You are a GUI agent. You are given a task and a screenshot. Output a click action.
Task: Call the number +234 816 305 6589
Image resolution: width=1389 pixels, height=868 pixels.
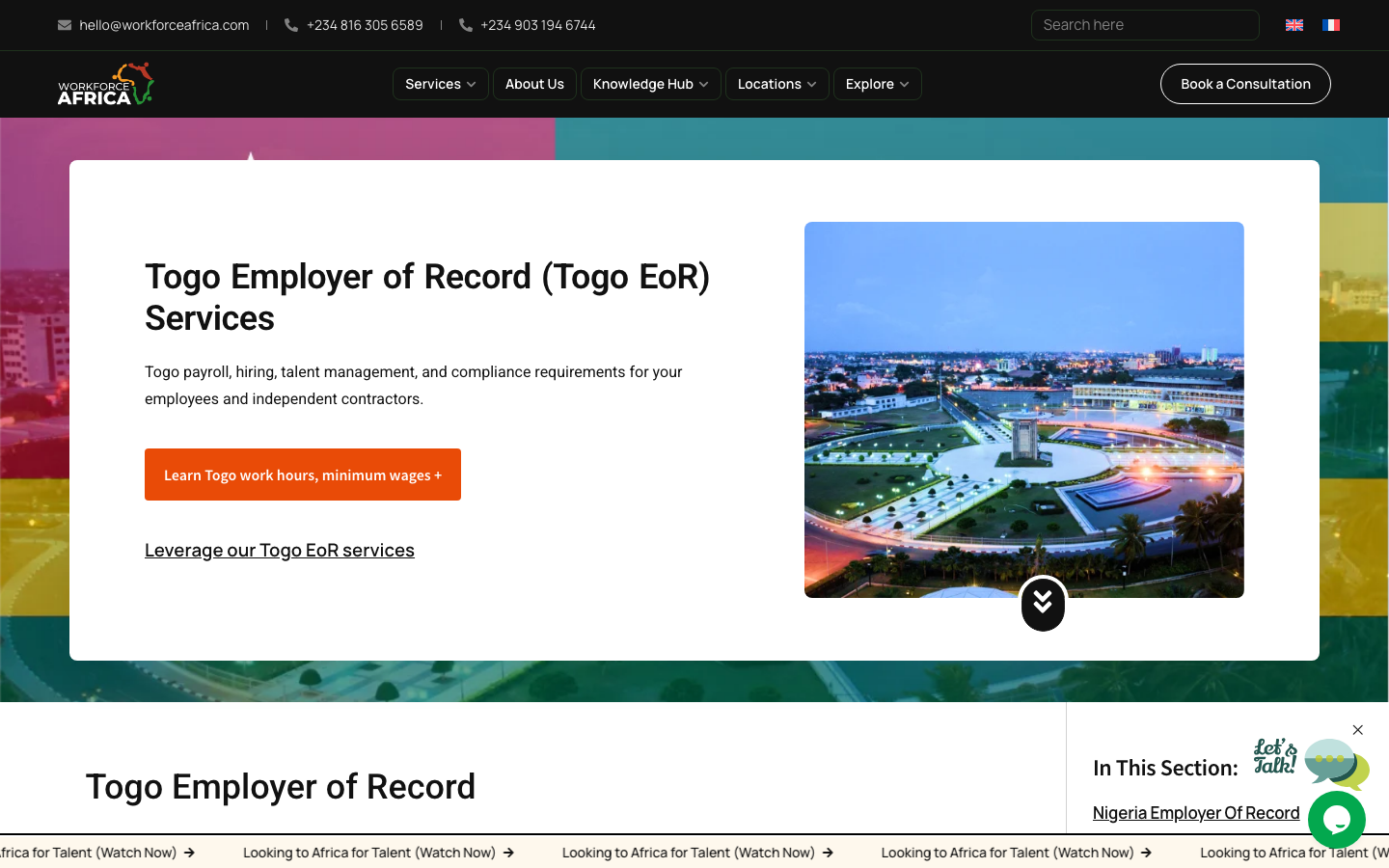pos(365,25)
